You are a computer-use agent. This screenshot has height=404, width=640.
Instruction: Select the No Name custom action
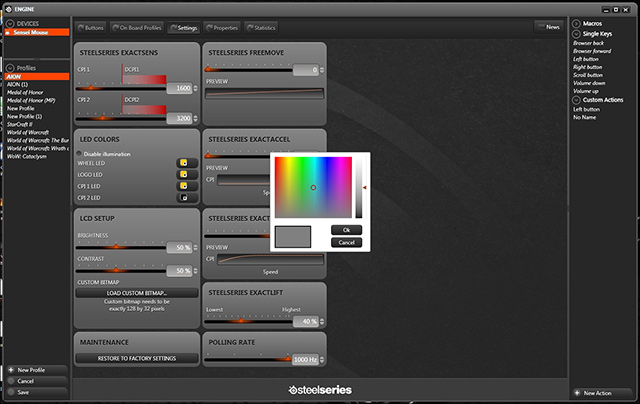[x=584, y=118]
